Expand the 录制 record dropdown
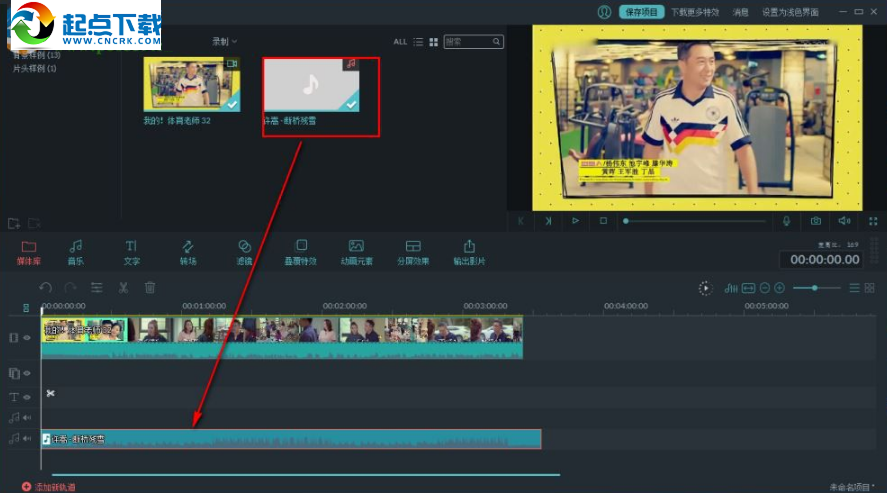This screenshot has height=493, width=887. coord(224,42)
